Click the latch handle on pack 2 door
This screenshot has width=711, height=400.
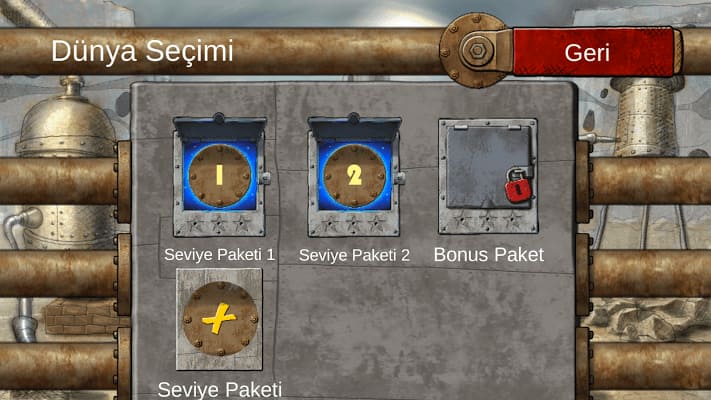(x=399, y=178)
